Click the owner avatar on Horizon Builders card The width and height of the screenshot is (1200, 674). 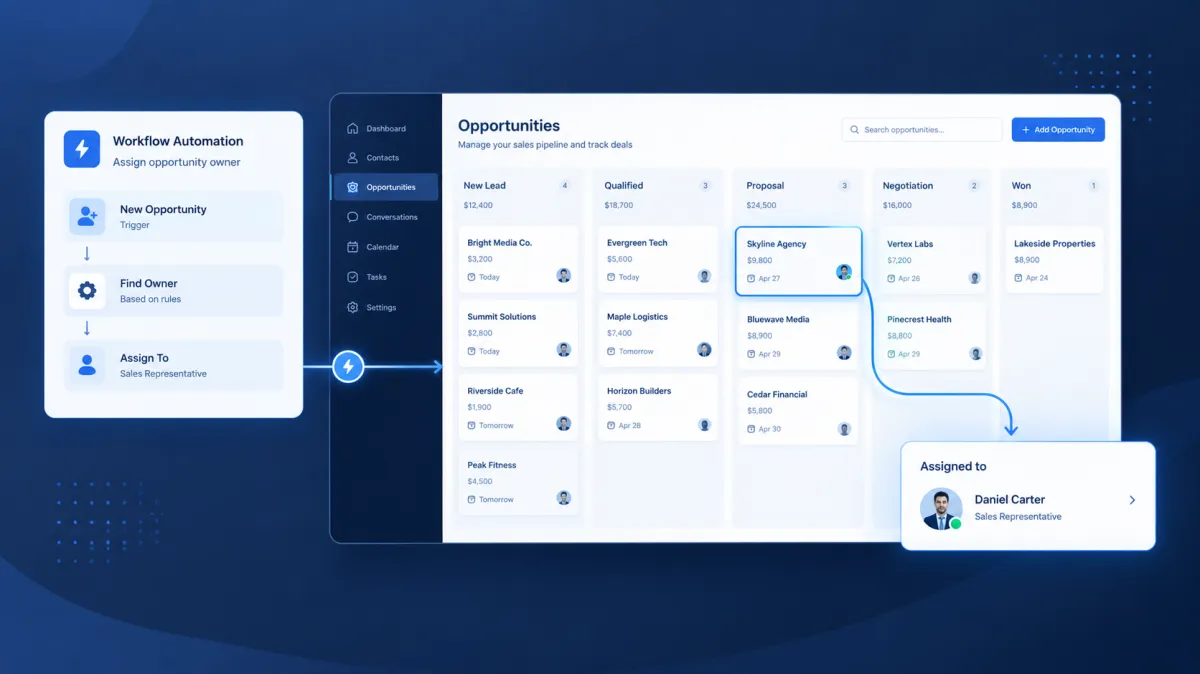(704, 424)
